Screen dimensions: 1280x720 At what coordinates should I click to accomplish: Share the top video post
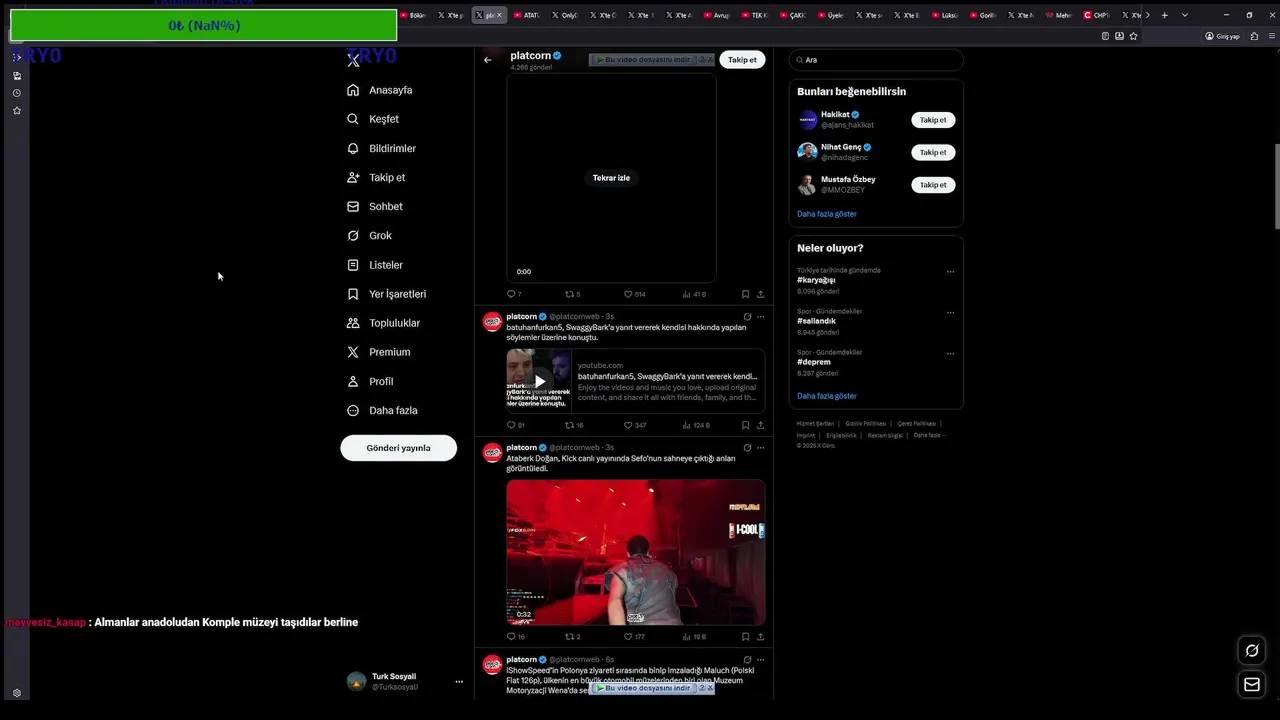click(760, 294)
